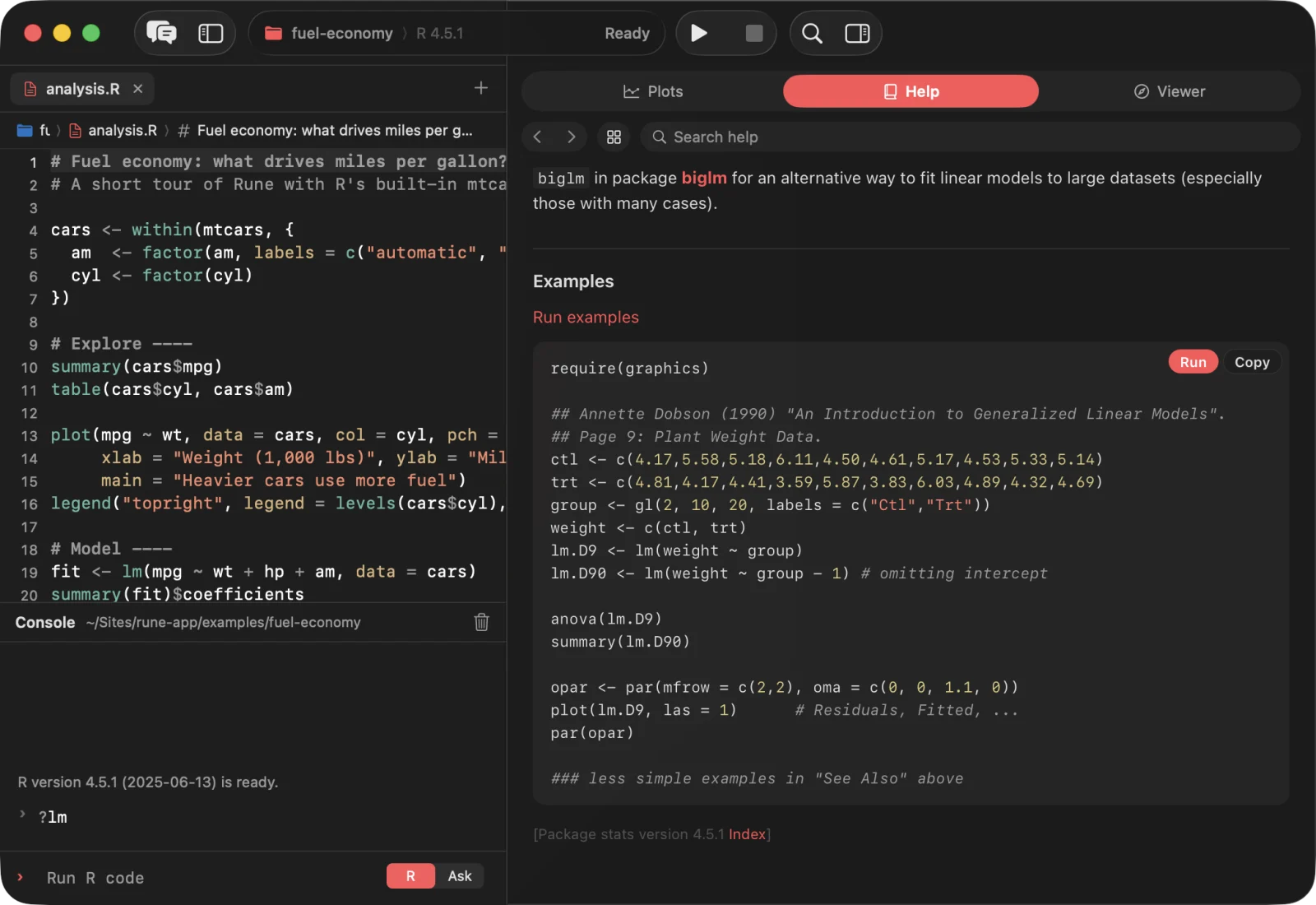Clear console with the trash icon
This screenshot has height=905, width=1316.
click(482, 622)
